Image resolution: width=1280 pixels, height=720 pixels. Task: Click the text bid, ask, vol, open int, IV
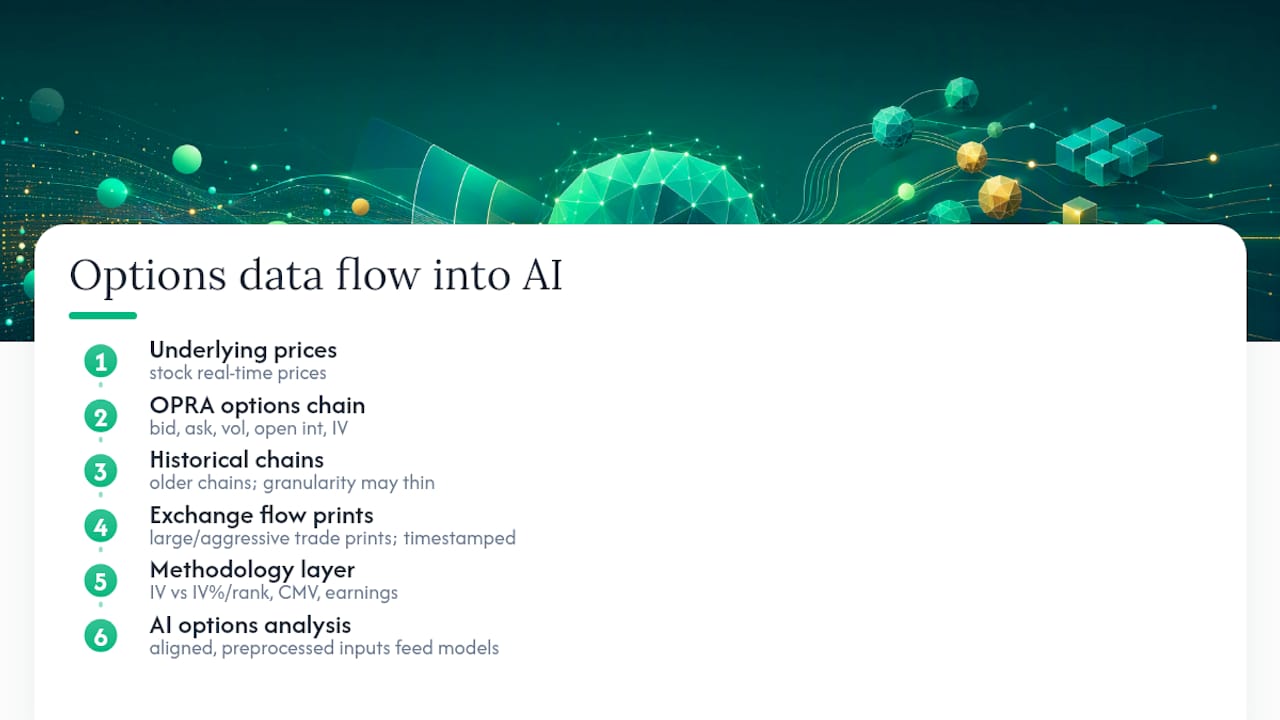click(249, 428)
